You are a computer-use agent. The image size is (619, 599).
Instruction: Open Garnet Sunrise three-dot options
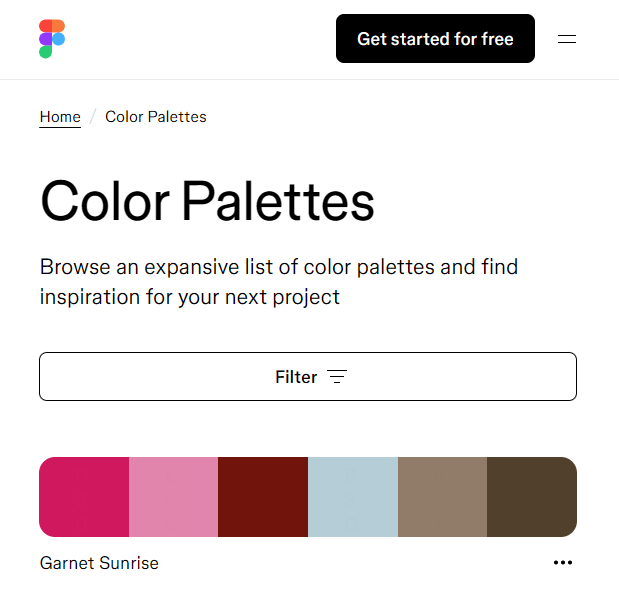pos(563,562)
